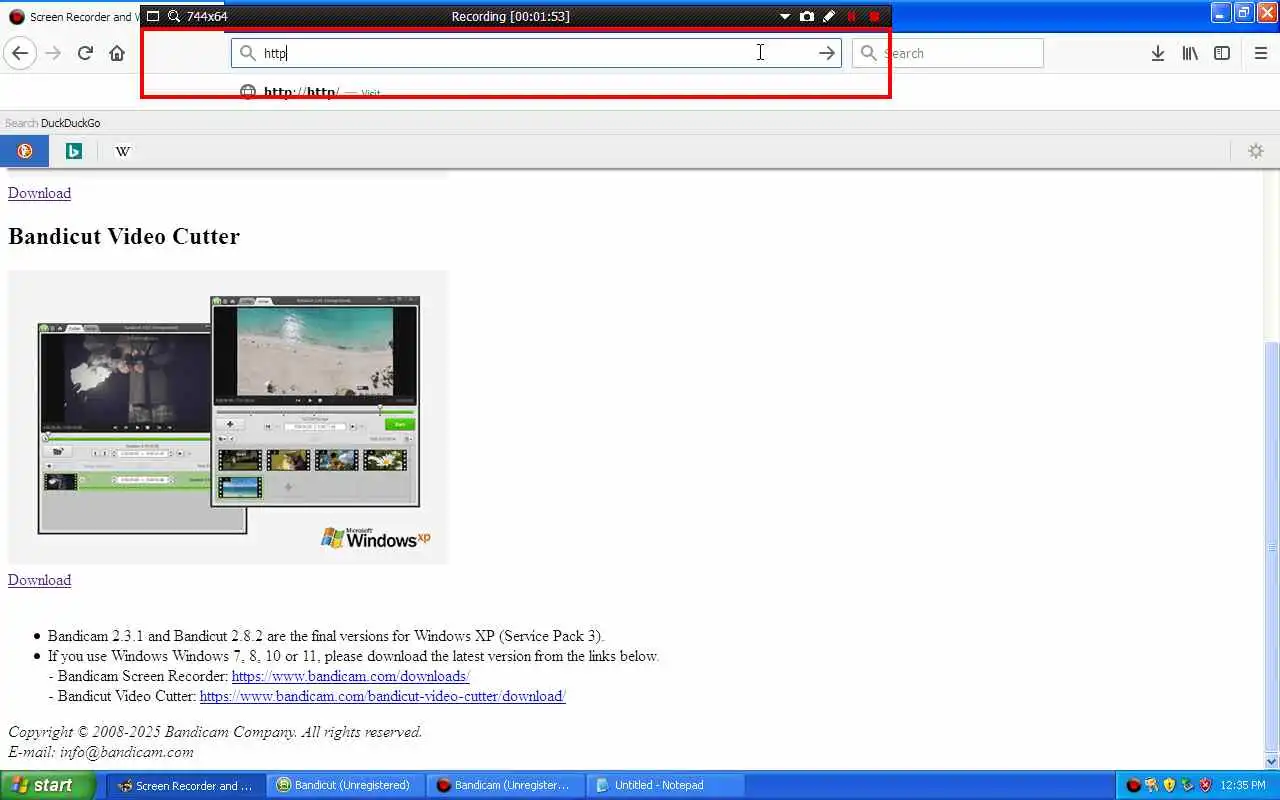This screenshot has height=800, width=1280.
Task: Open the Library bookshelf icon
Action: coord(1190,53)
